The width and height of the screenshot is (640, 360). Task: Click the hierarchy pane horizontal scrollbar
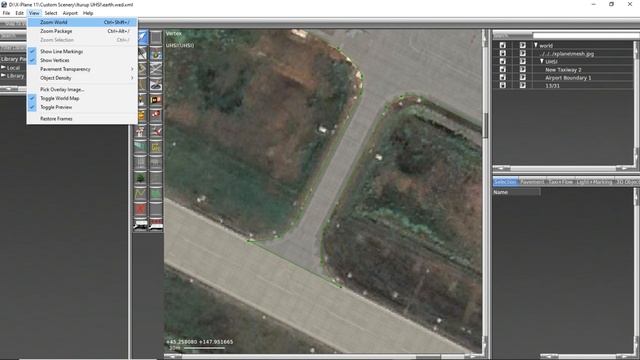(x=563, y=168)
